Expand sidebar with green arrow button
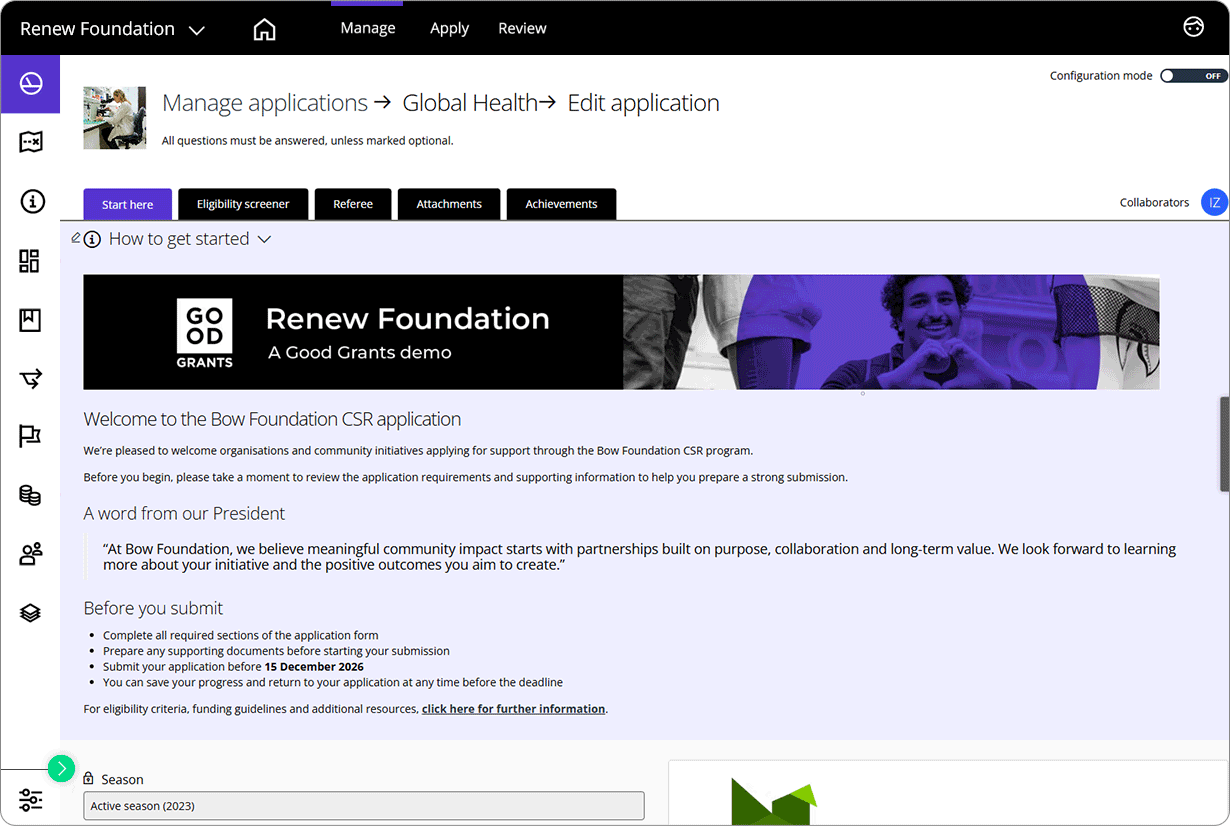Screen dimensions: 1230x828 [x=61, y=768]
